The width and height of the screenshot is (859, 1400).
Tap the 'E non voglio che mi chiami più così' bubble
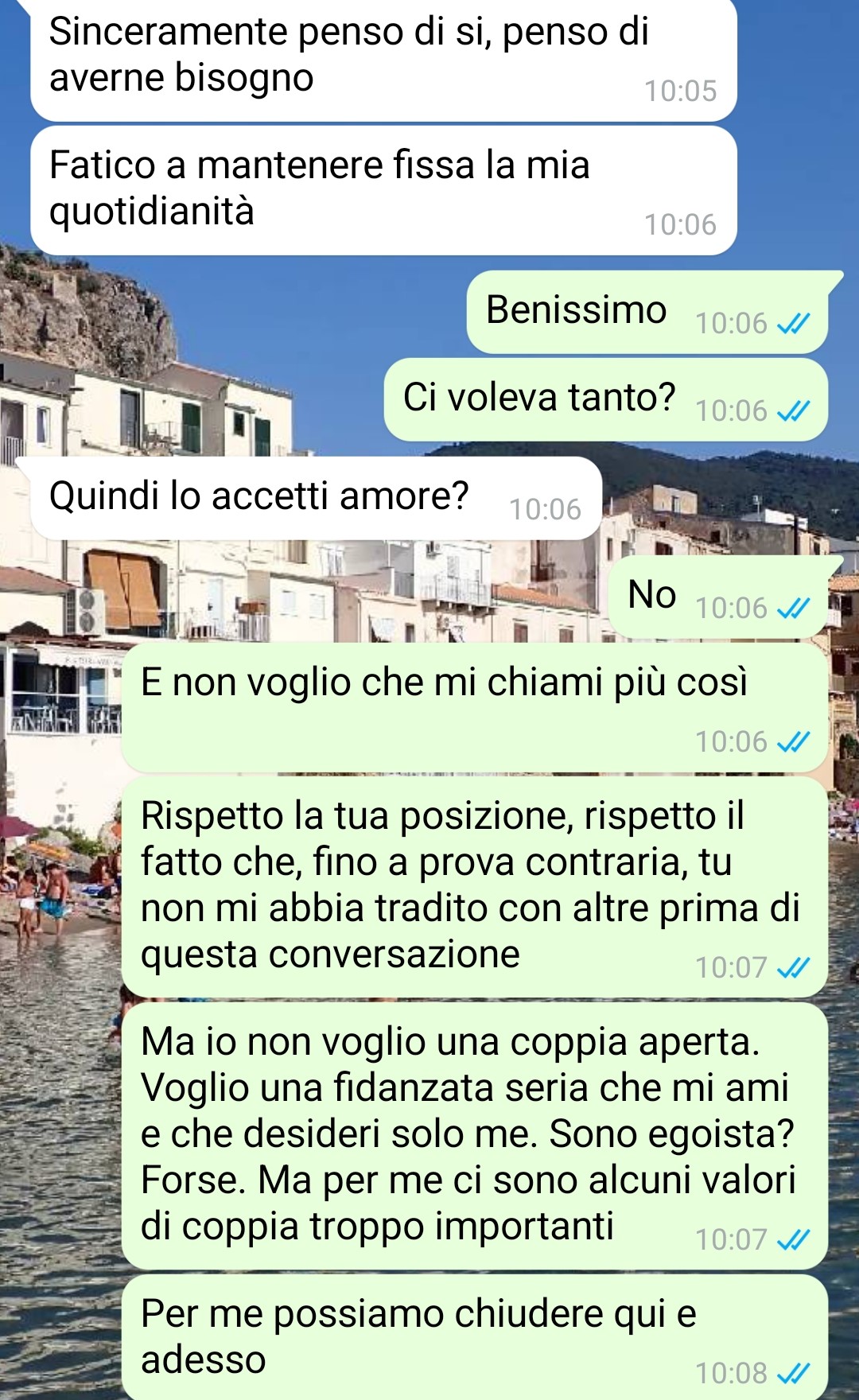475,707
